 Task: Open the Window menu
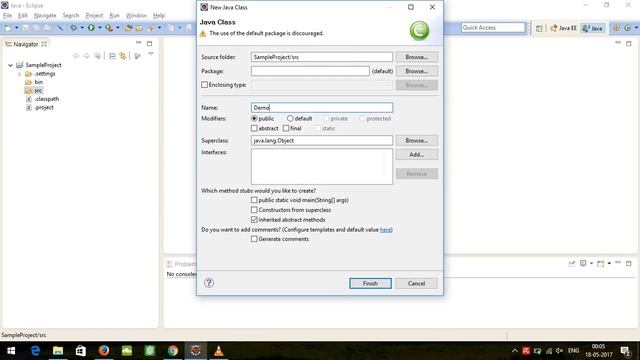136,16
